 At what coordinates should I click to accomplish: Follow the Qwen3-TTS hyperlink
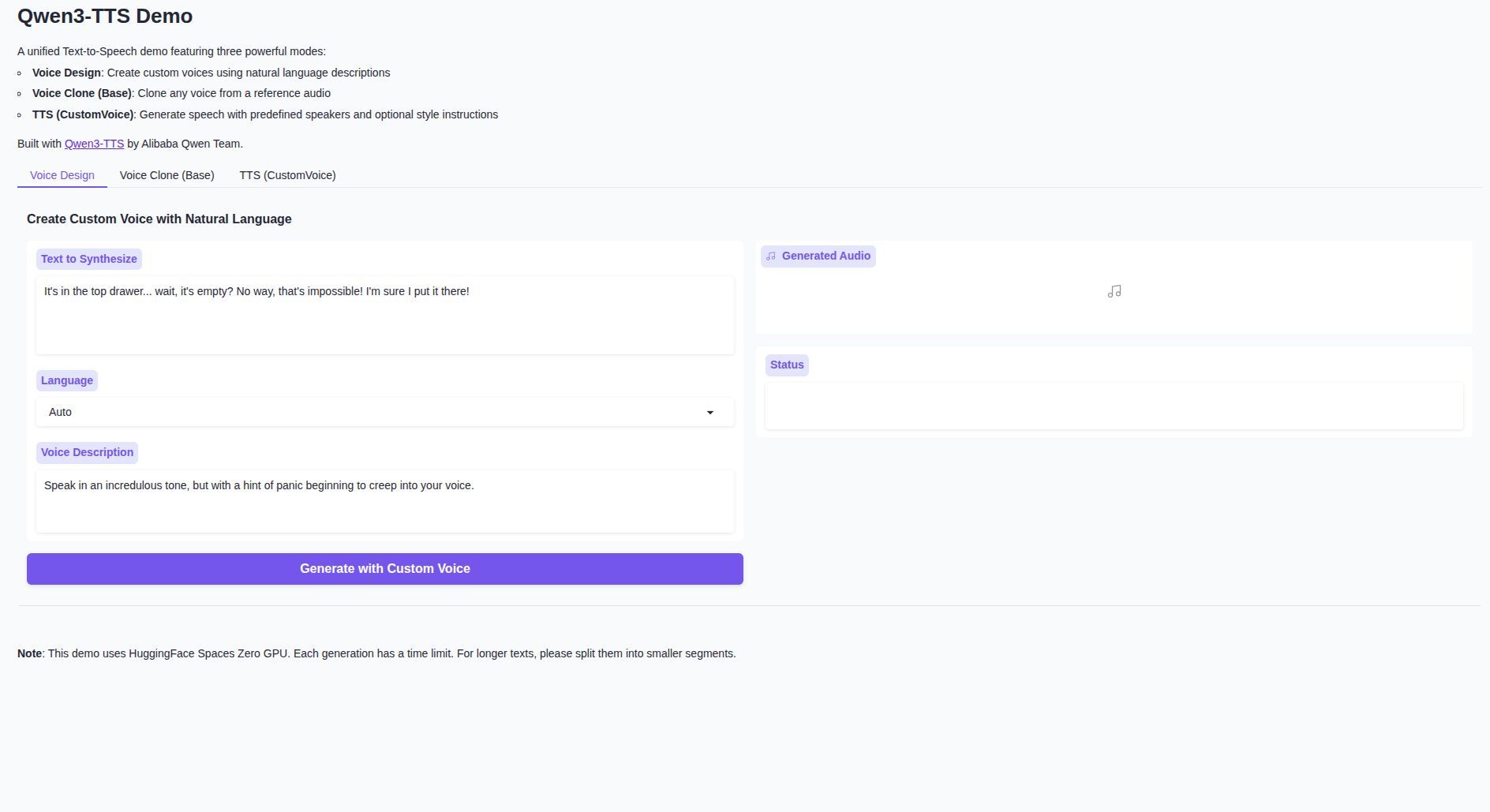[94, 144]
